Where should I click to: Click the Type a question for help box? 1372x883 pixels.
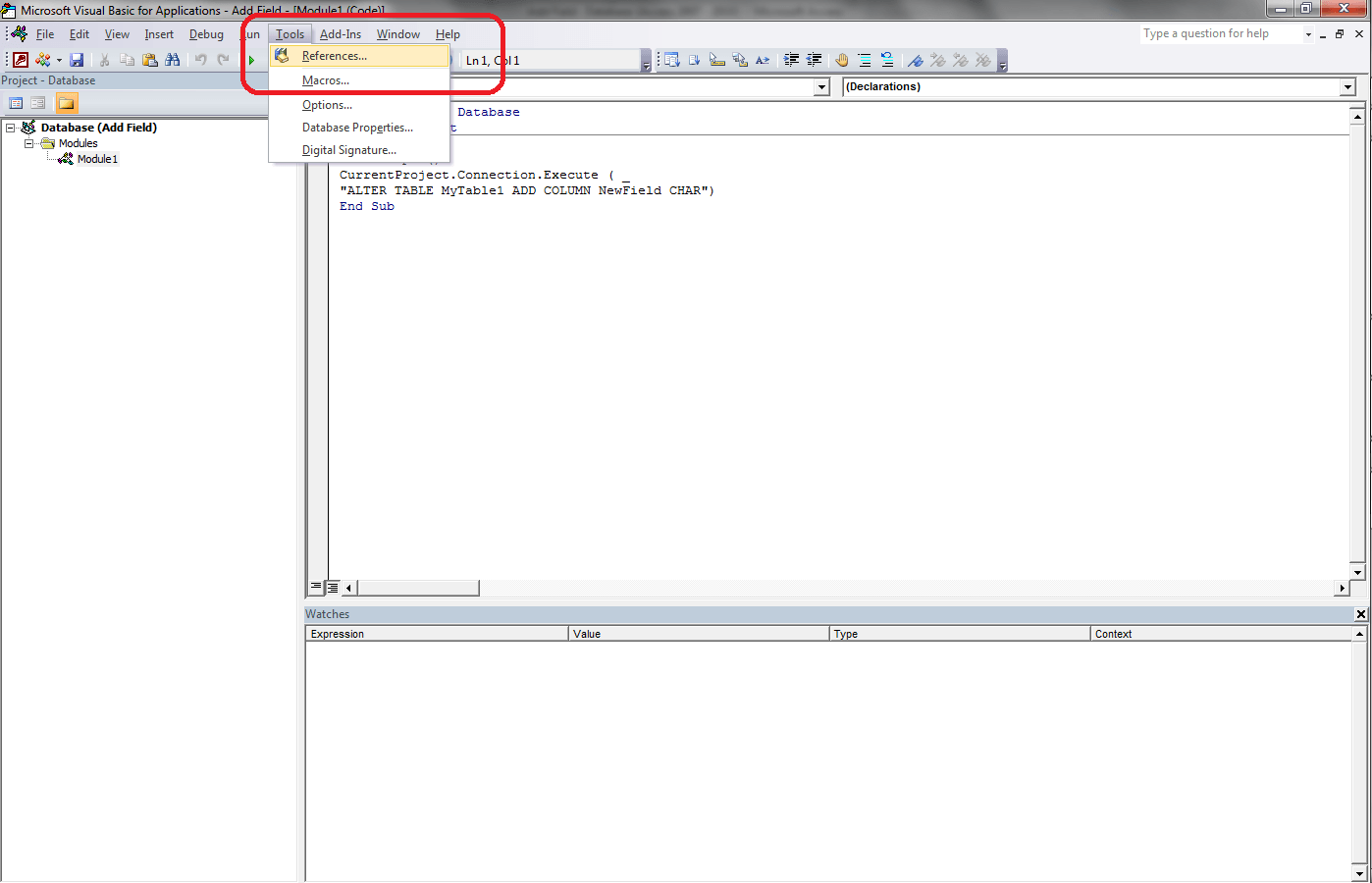1221,33
